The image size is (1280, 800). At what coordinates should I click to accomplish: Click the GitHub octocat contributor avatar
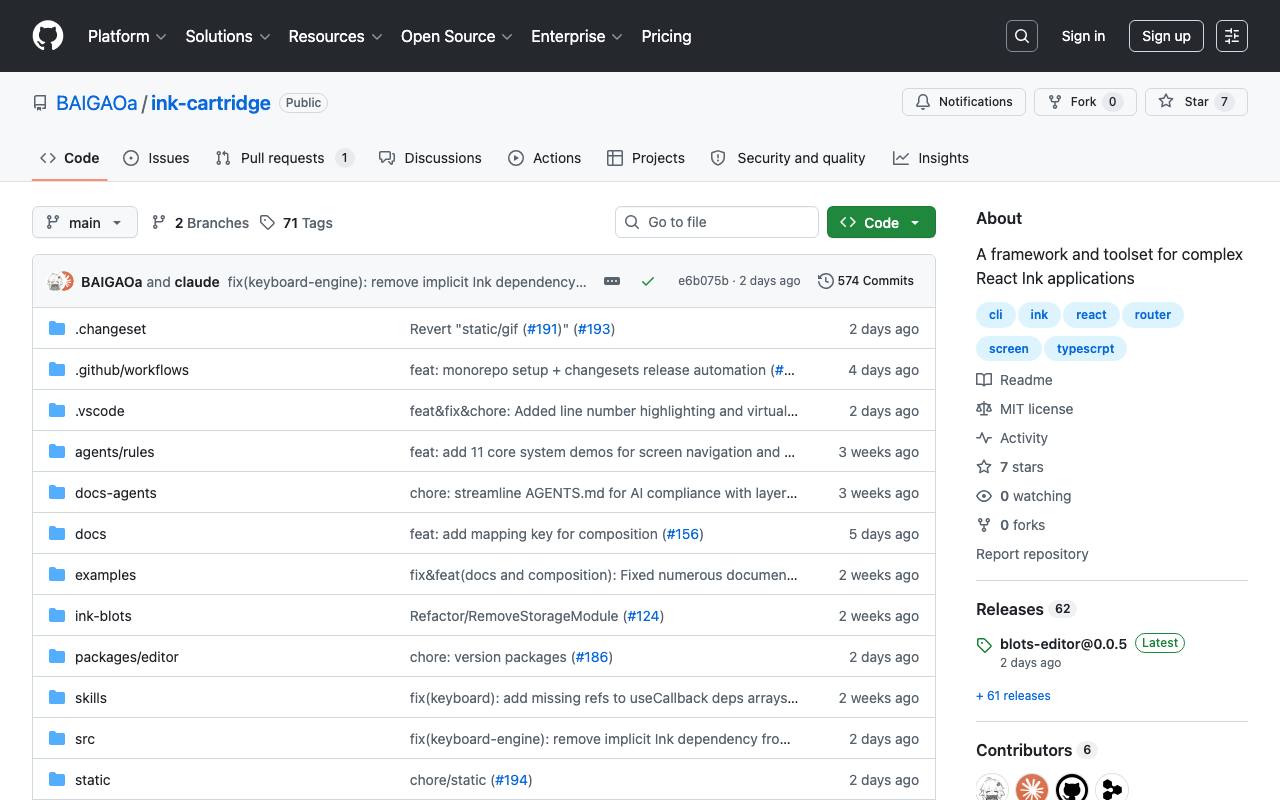click(x=1072, y=789)
